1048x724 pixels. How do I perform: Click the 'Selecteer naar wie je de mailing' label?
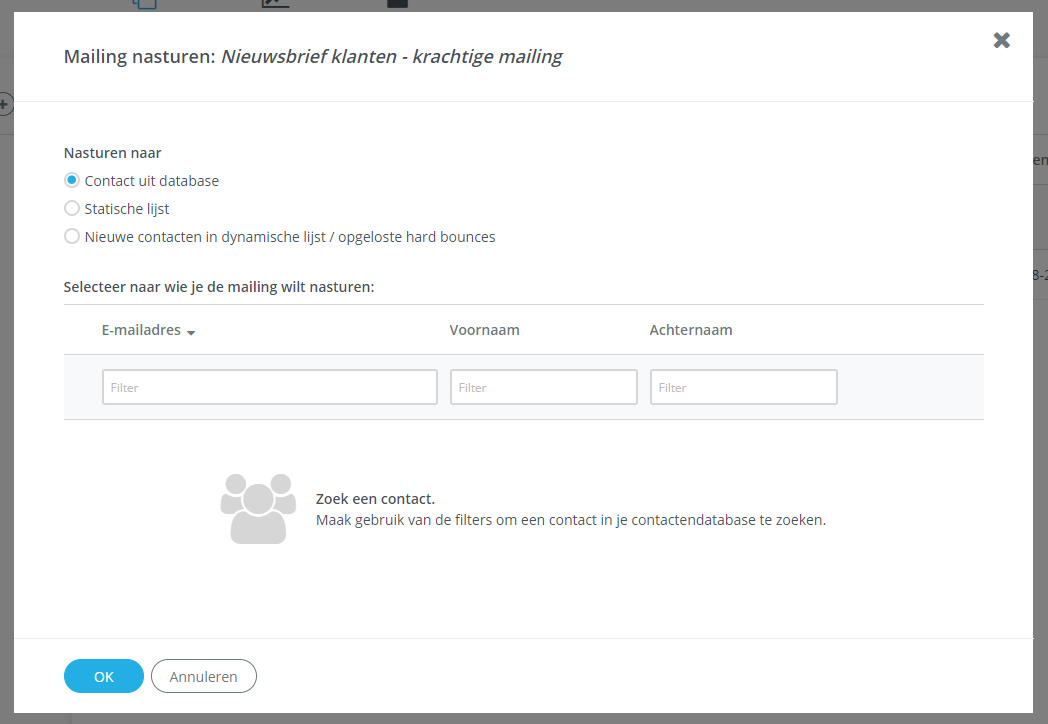(x=219, y=287)
